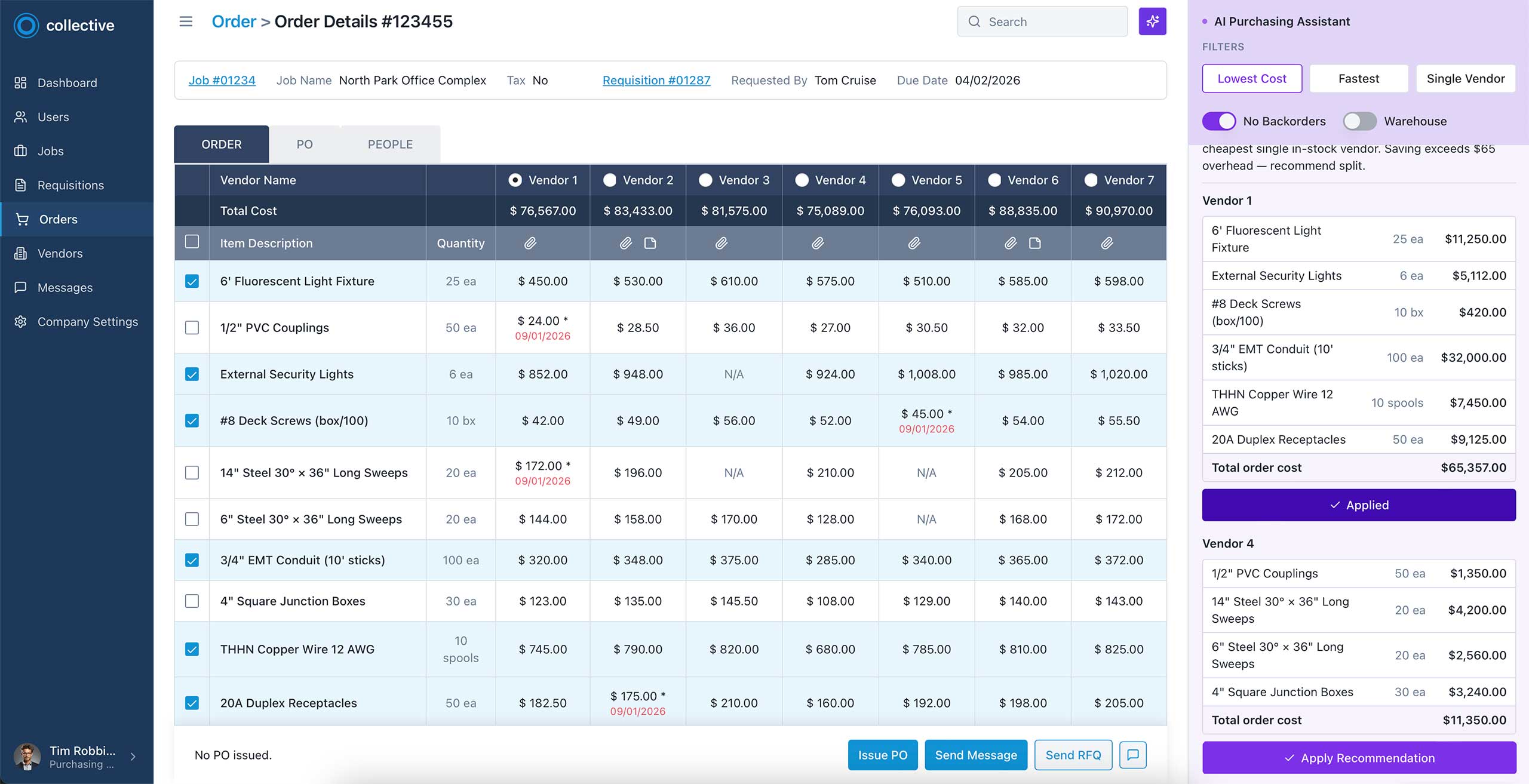Screen dimensions: 1529x784
Task: Open the chat comment icon button
Action: (1132, 755)
